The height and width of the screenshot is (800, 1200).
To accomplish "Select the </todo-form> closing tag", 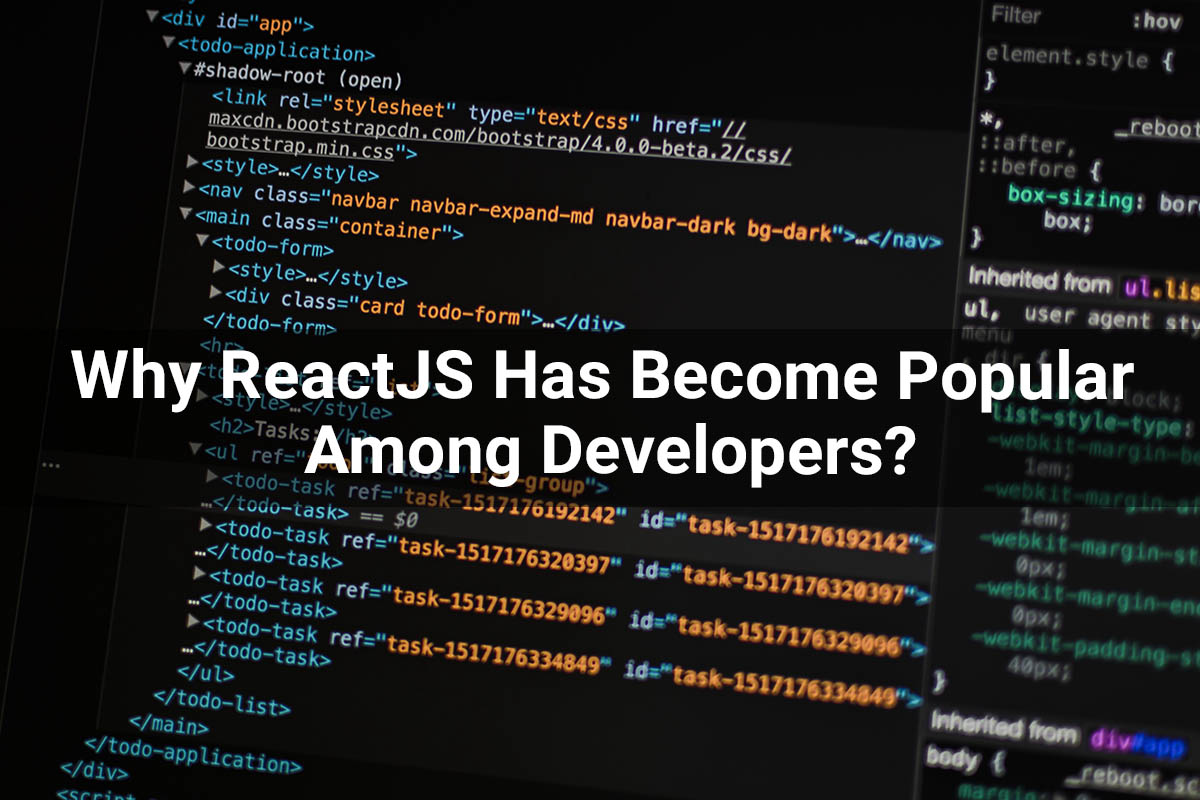I will pos(269,323).
